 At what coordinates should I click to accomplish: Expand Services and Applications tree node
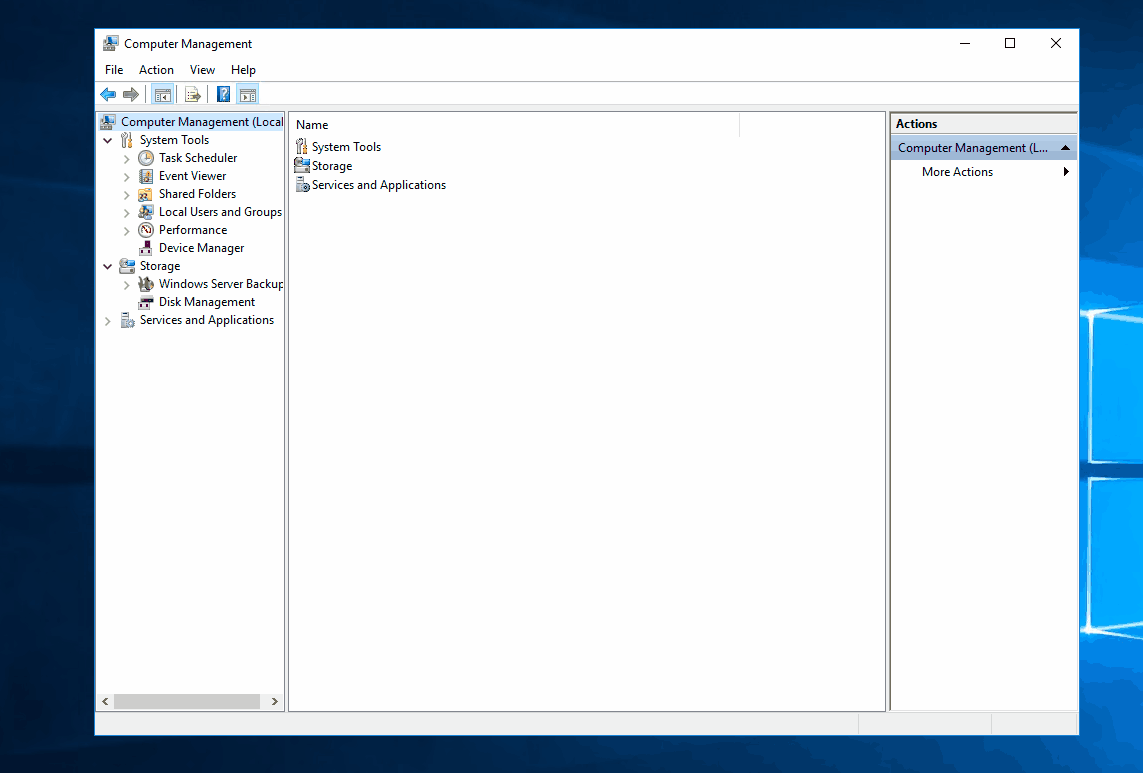click(x=108, y=321)
